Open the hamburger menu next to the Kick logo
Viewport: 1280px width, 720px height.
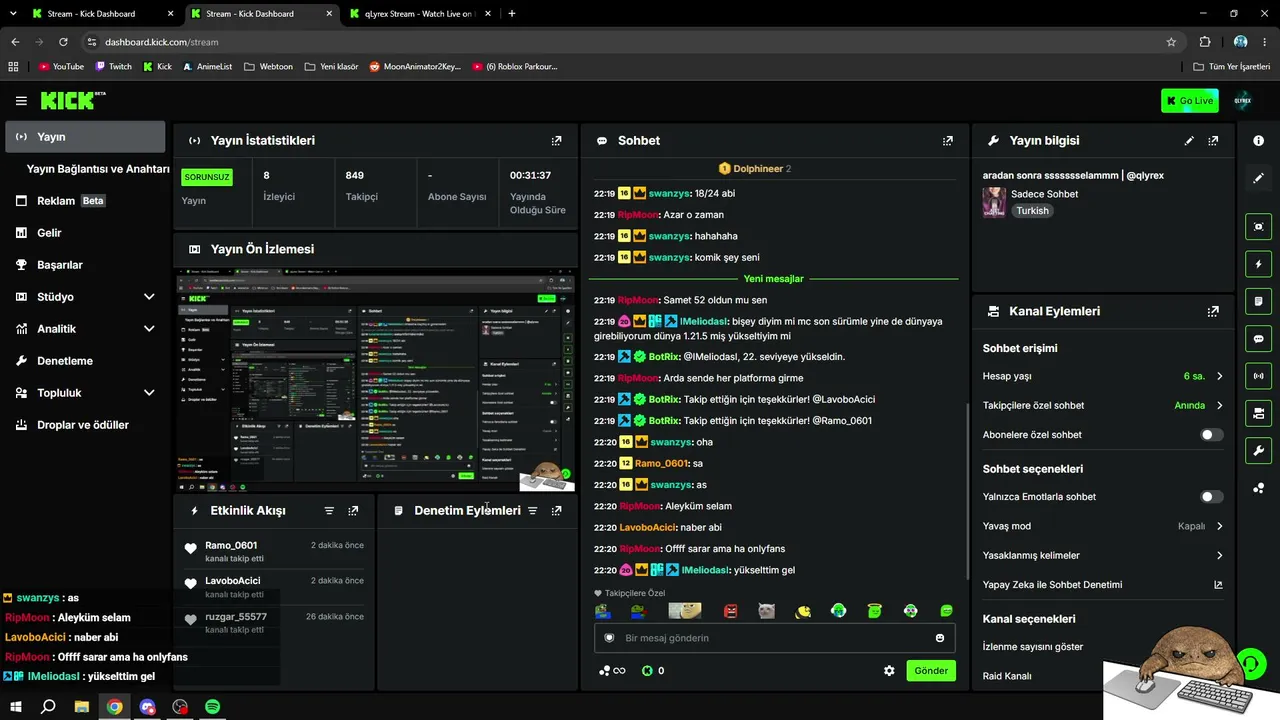click(21, 101)
